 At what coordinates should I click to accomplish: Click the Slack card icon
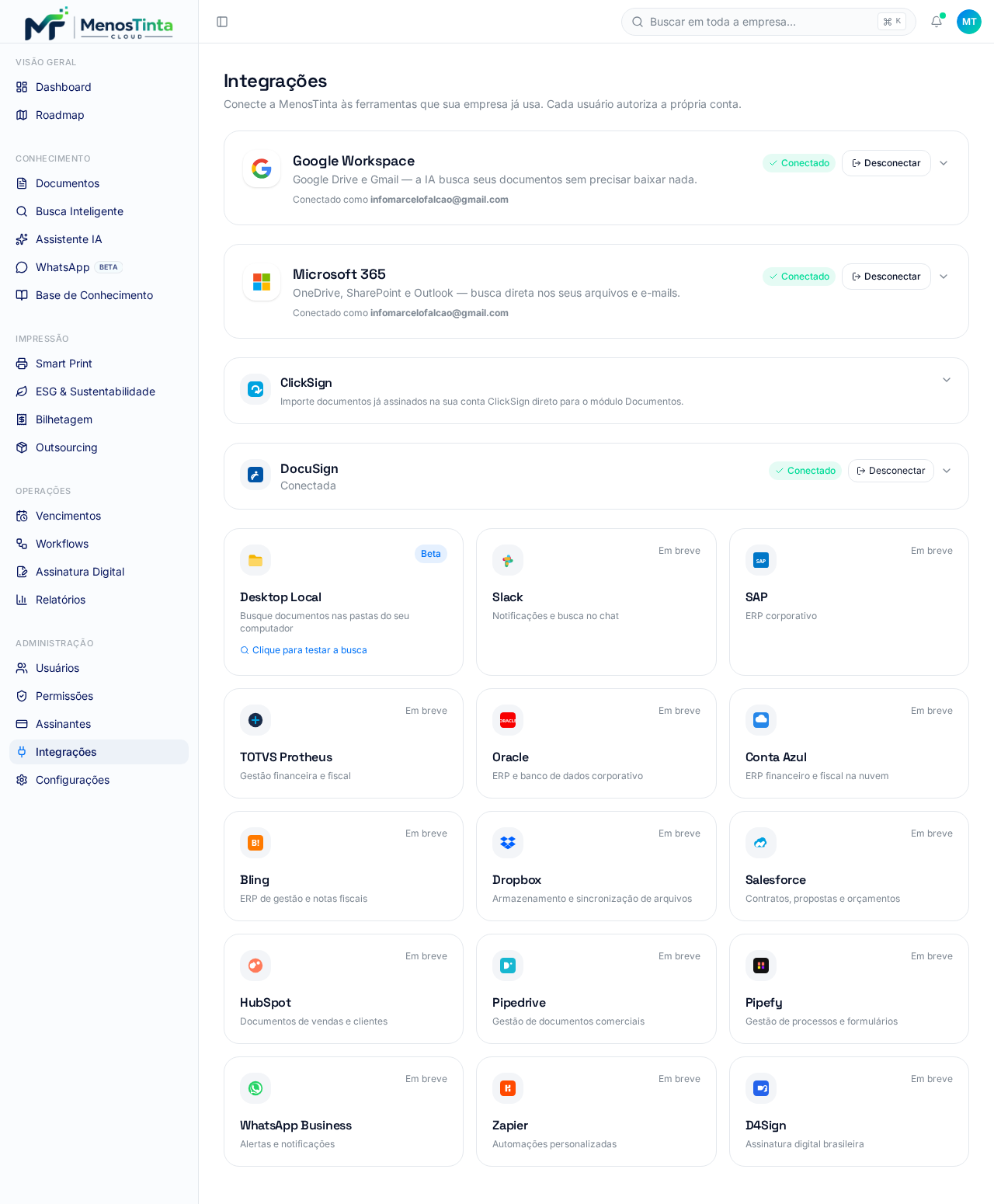pyautogui.click(x=508, y=560)
